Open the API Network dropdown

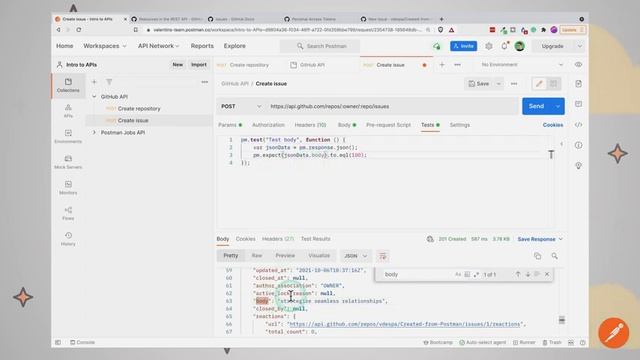[158, 46]
